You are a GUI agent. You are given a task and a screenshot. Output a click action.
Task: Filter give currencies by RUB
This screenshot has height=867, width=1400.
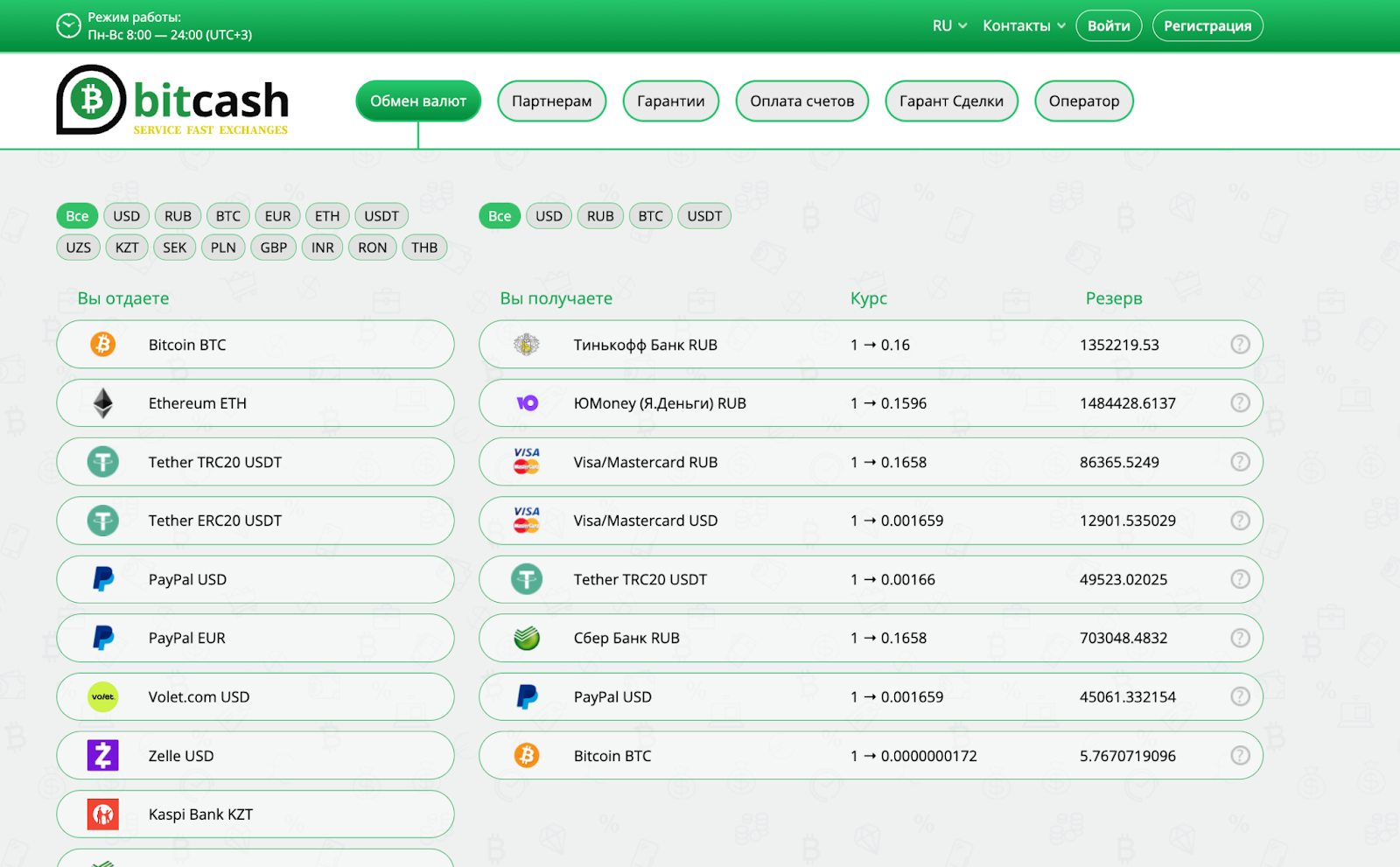coord(178,216)
